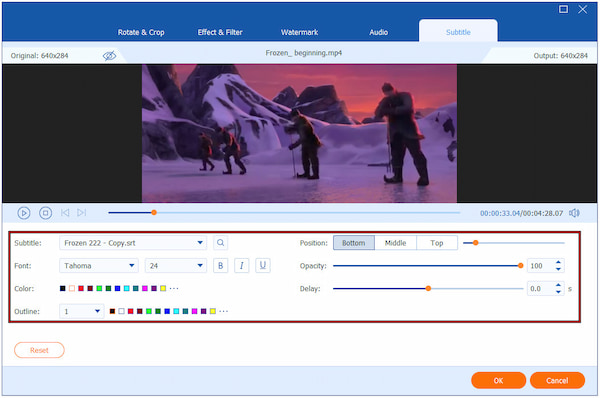Increase delay with the up arrow

558,285
